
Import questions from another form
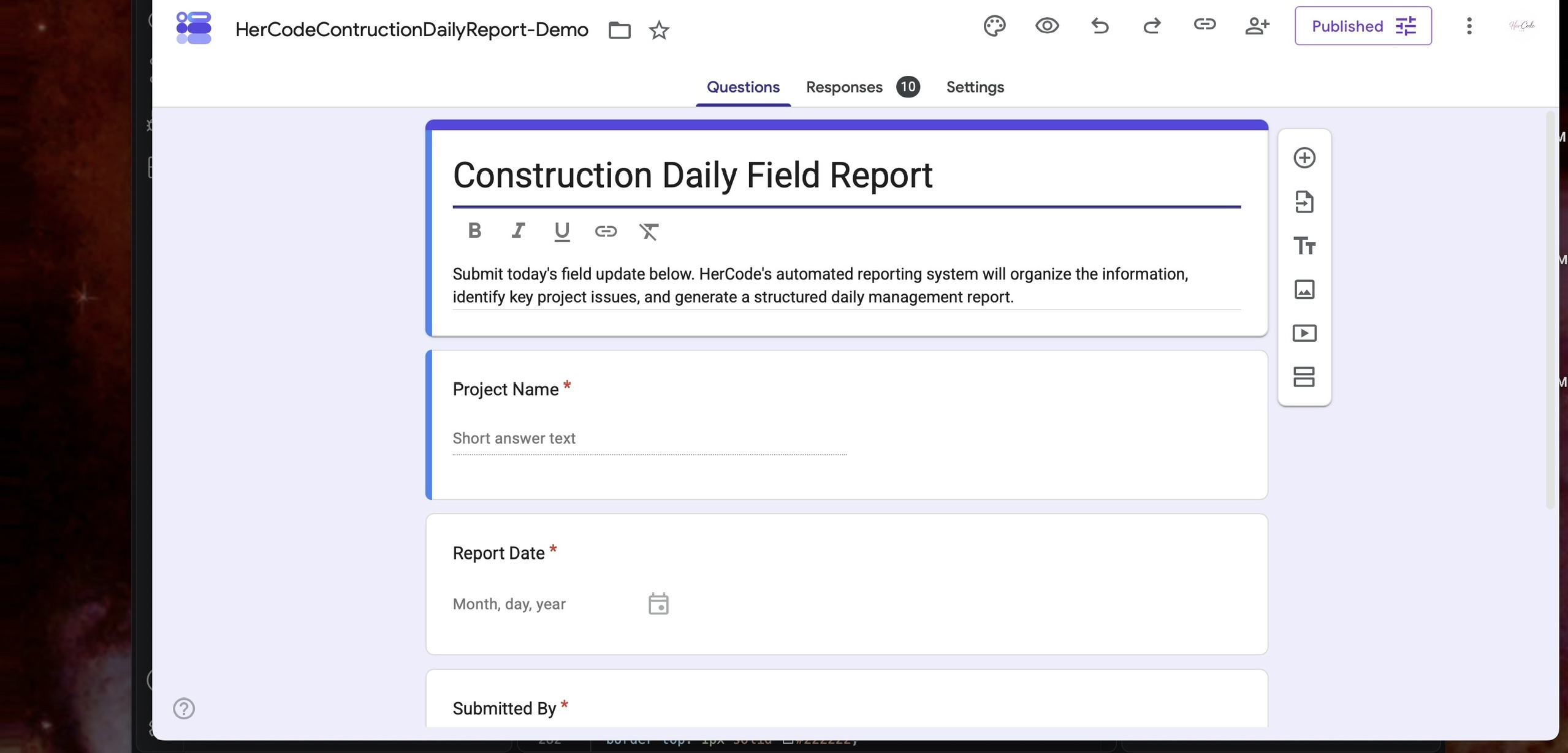tap(1304, 202)
